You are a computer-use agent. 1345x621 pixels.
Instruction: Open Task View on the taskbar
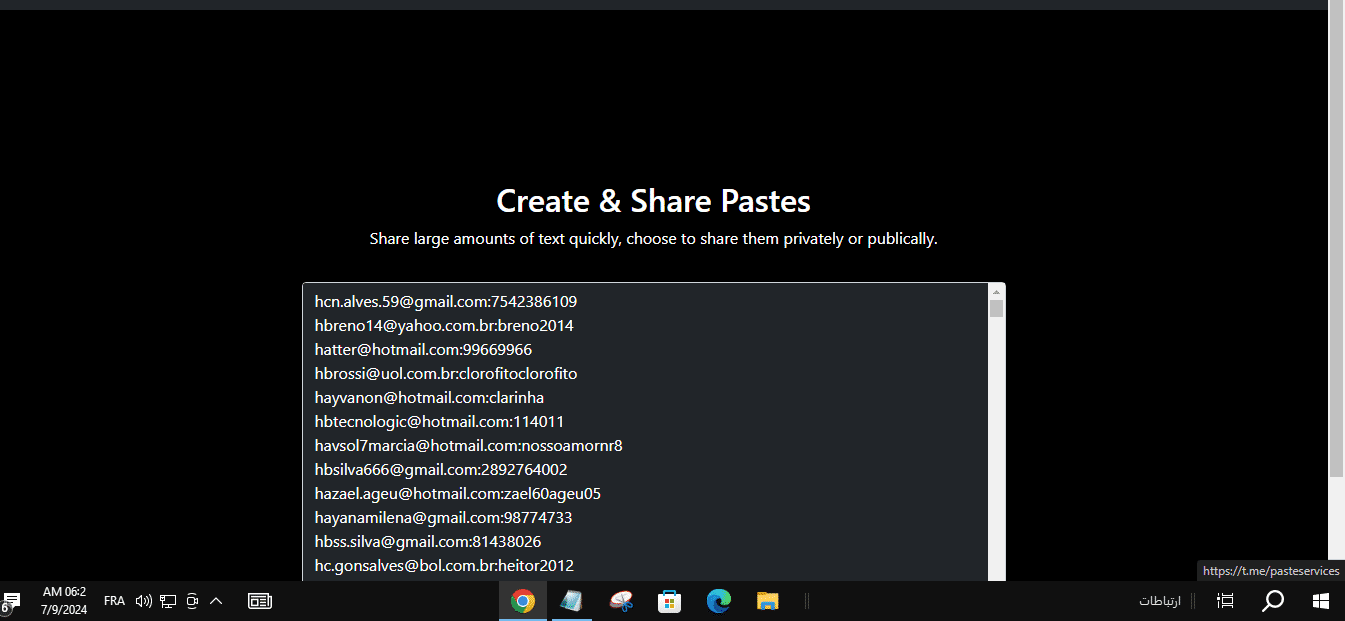(1225, 601)
